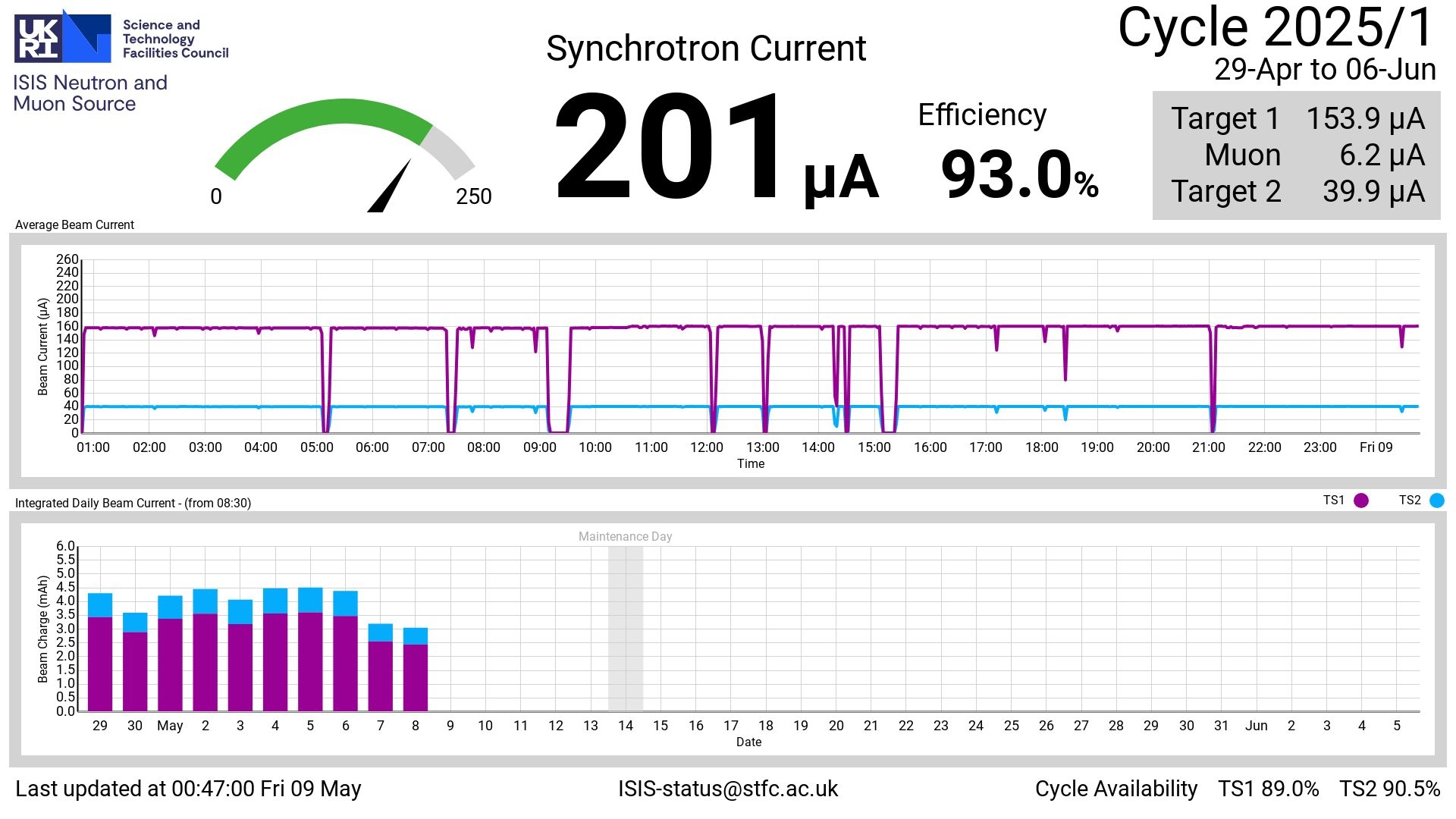The image size is (1456, 819).
Task: Click the Cycle 2025/1 heading
Action: (1276, 28)
